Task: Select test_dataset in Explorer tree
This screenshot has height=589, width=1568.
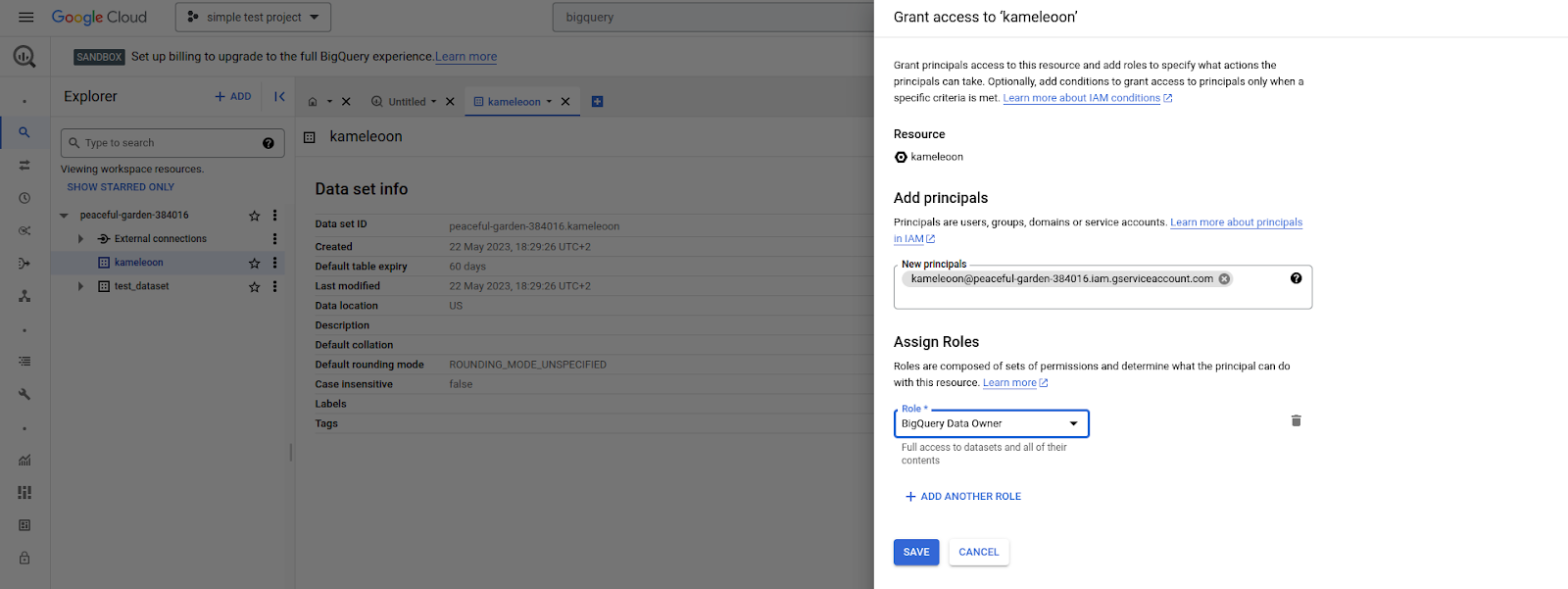Action: click(142, 286)
